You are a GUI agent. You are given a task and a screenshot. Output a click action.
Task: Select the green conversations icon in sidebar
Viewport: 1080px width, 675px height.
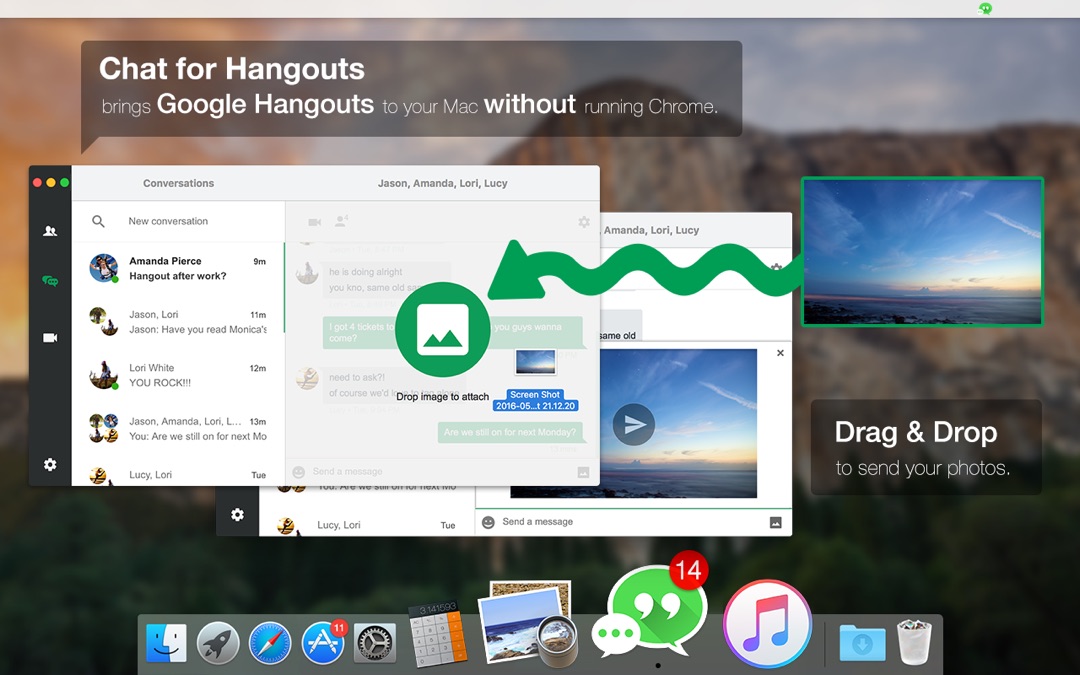(x=50, y=280)
